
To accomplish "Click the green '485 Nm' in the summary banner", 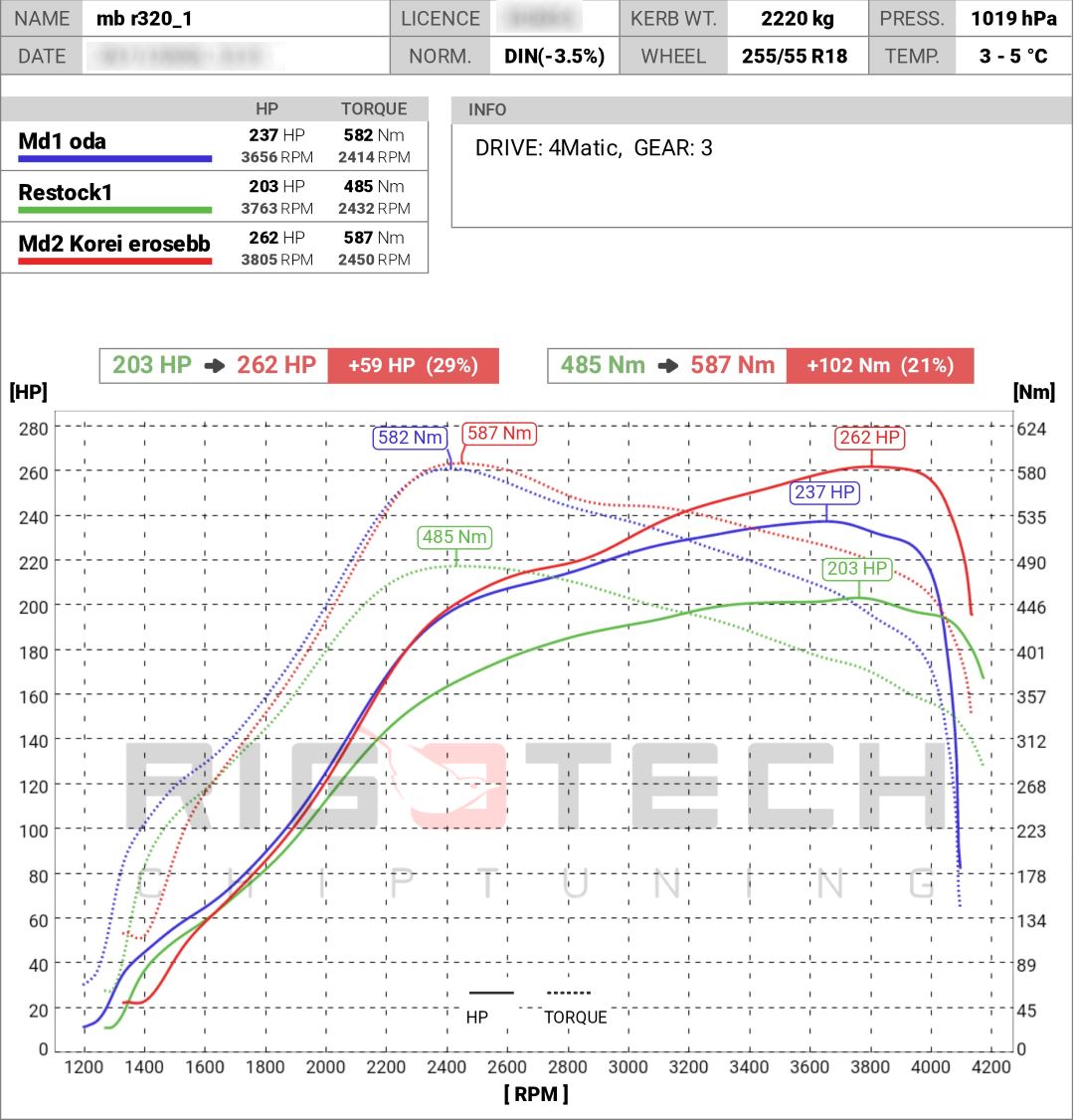I will click(x=603, y=365).
